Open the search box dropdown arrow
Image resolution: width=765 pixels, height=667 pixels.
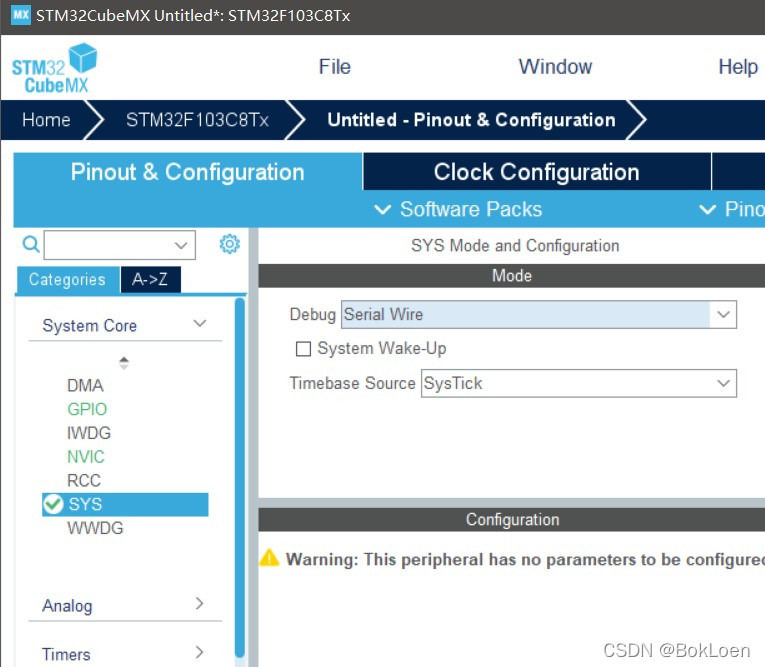[x=181, y=245]
